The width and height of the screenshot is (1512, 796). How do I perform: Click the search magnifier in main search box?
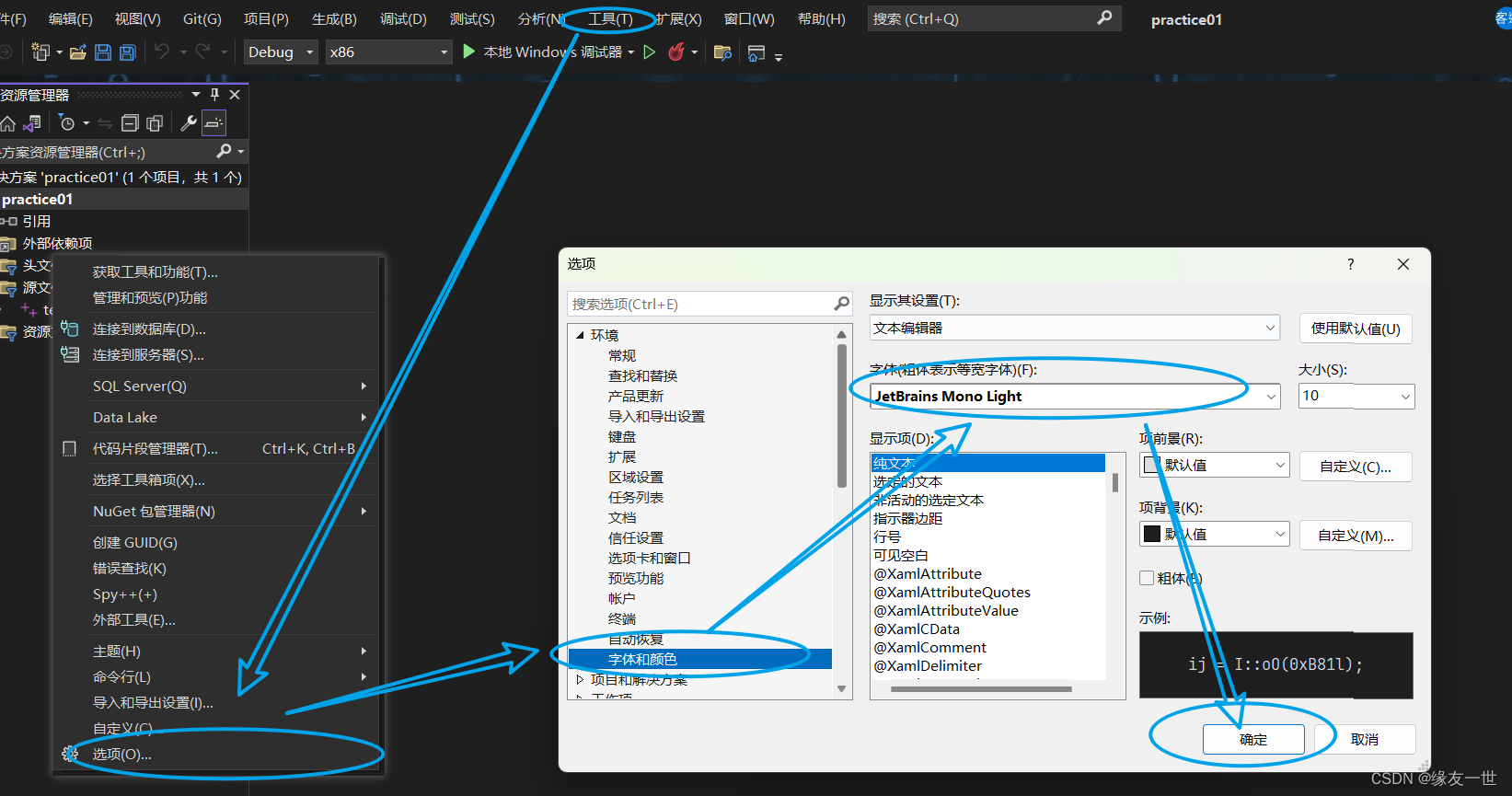click(x=1105, y=17)
